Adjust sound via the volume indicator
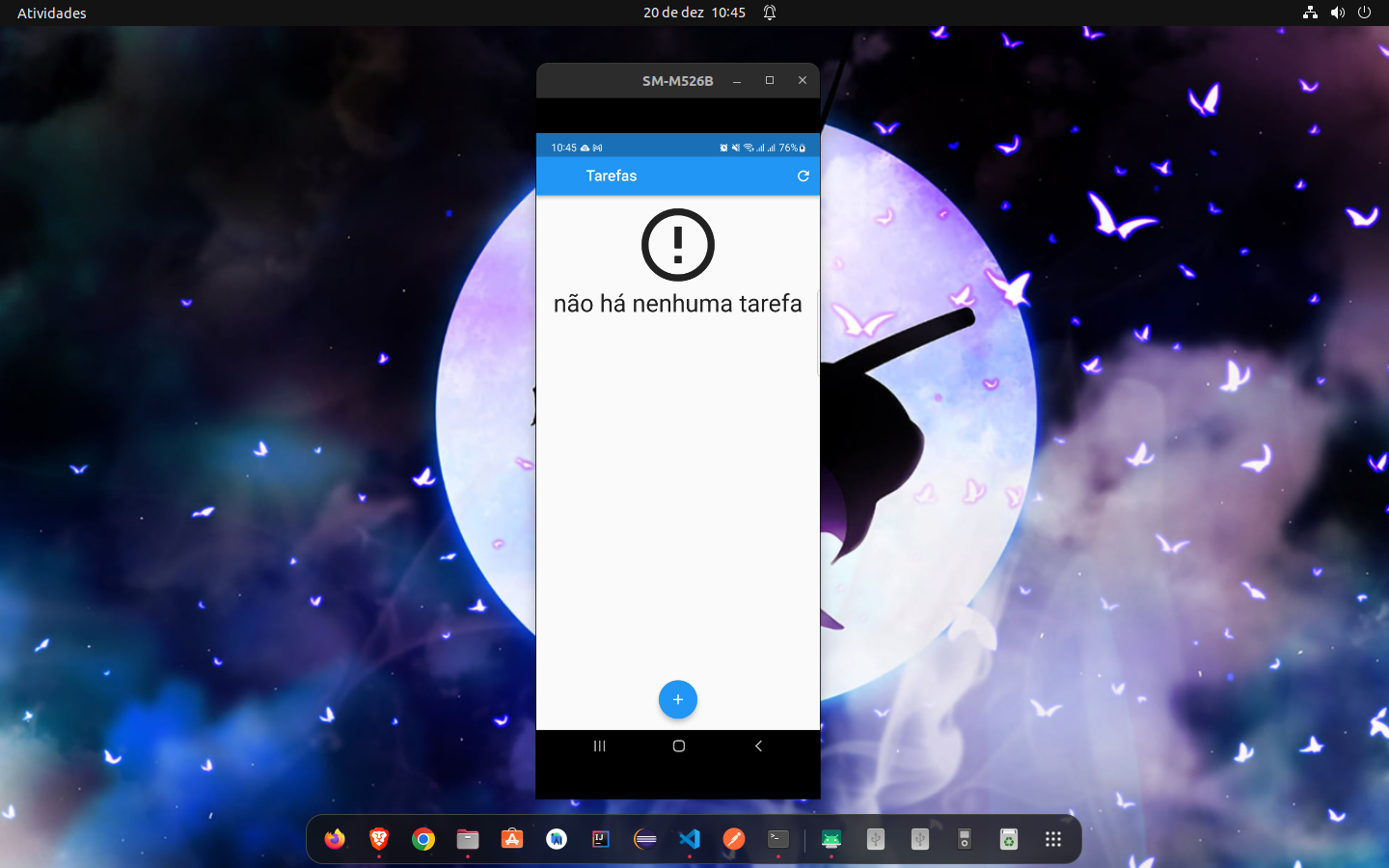This screenshot has width=1389, height=868. point(1337,13)
